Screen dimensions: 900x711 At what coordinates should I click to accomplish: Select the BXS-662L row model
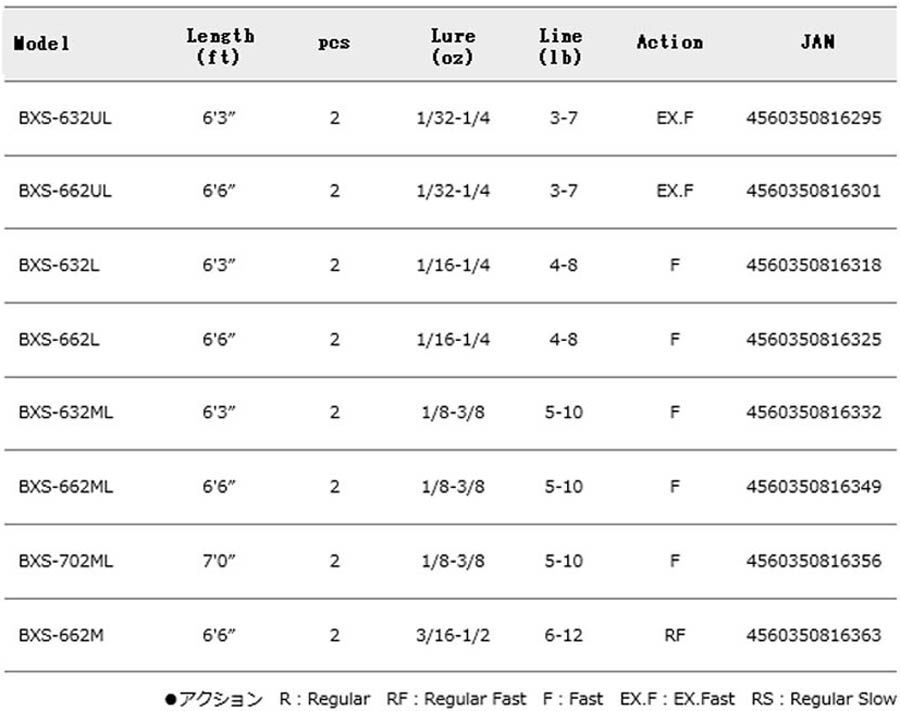[x=59, y=339]
